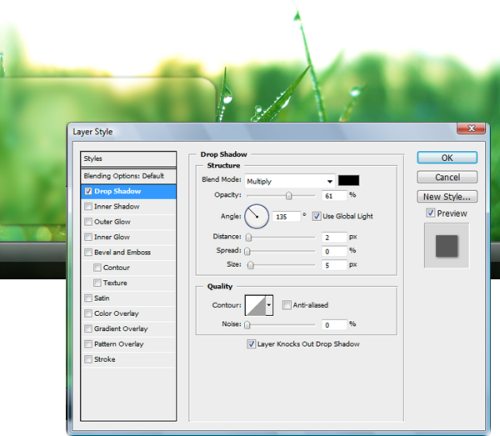Click the angle dial control

click(x=257, y=216)
